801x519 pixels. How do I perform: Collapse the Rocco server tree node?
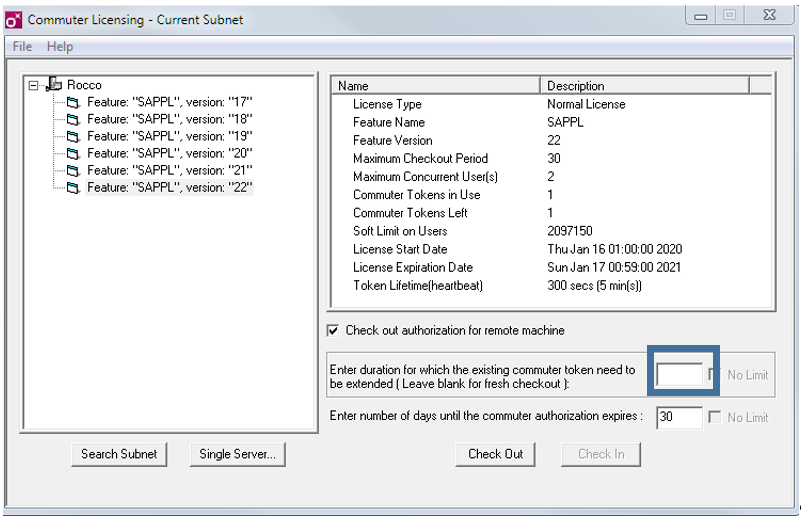click(x=34, y=85)
